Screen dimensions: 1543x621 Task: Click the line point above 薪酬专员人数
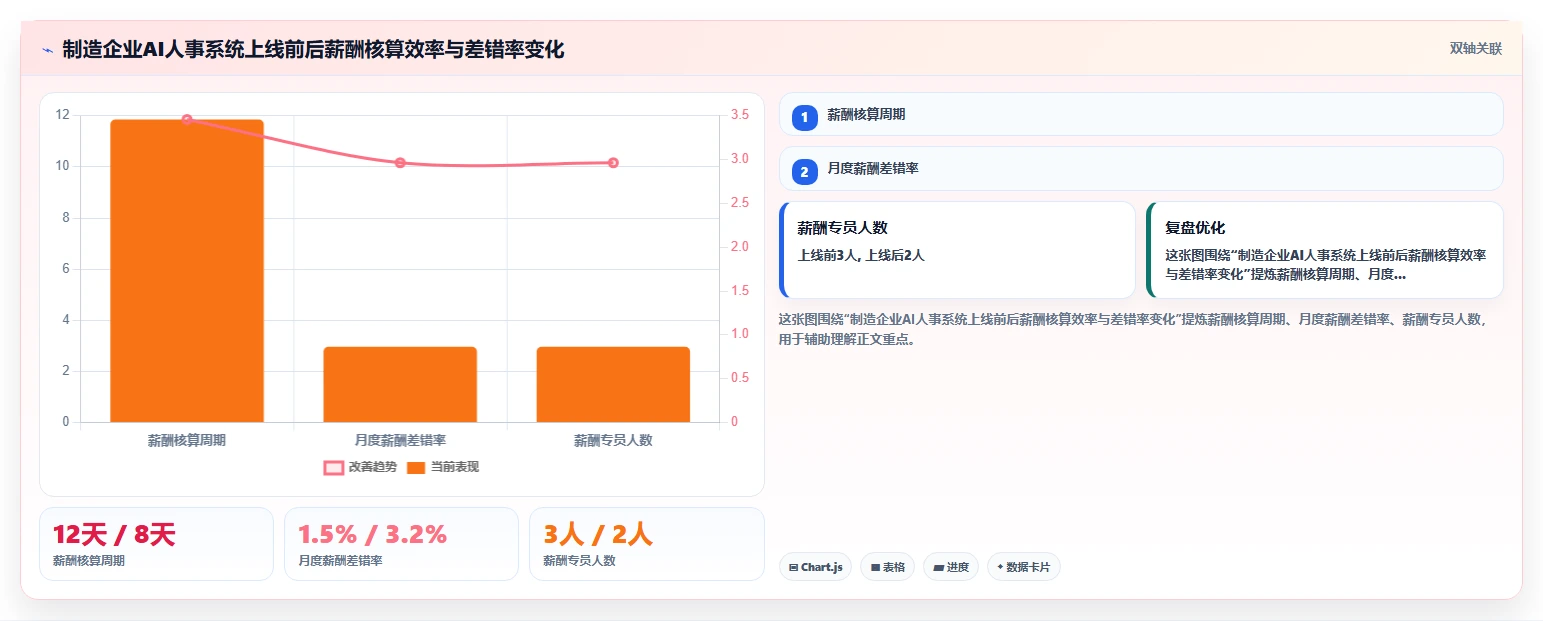coord(613,163)
